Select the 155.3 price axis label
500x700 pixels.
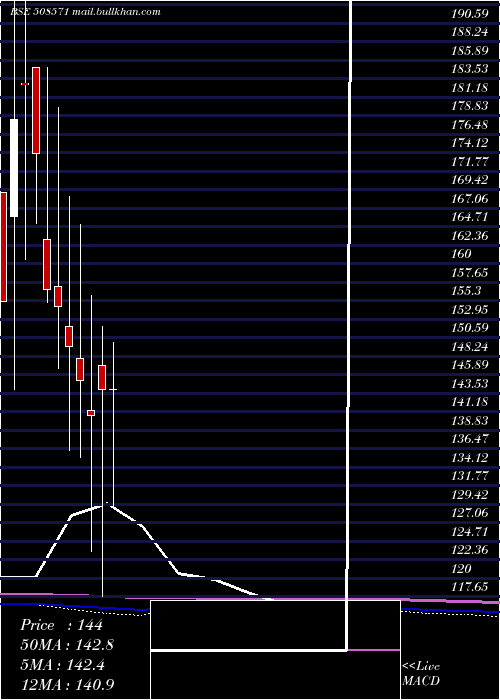tap(466, 291)
